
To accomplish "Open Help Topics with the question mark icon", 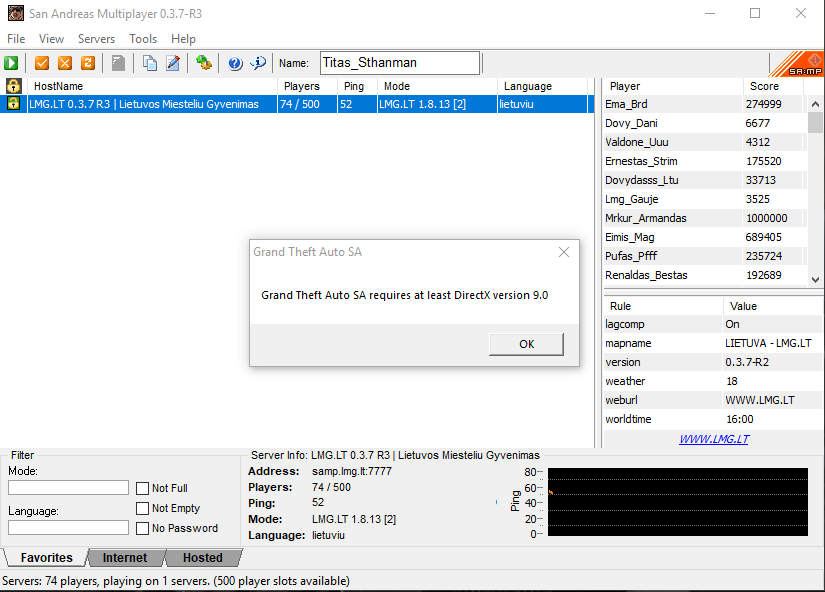I will tap(235, 63).
